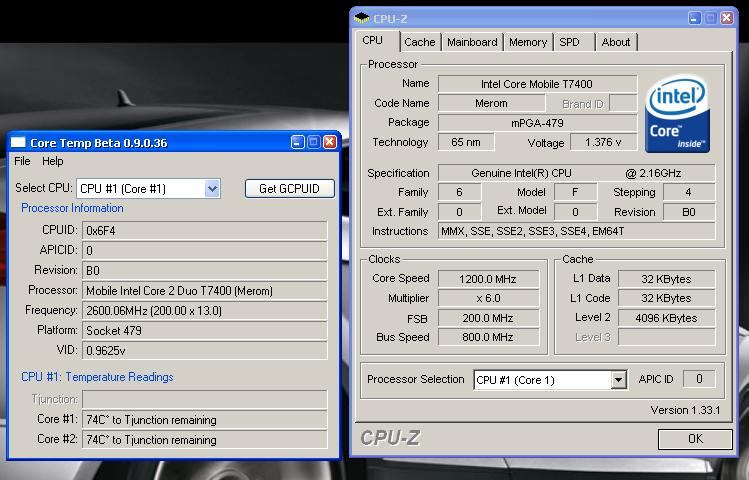Click the CPUID field showing 0x6F4

[204, 231]
